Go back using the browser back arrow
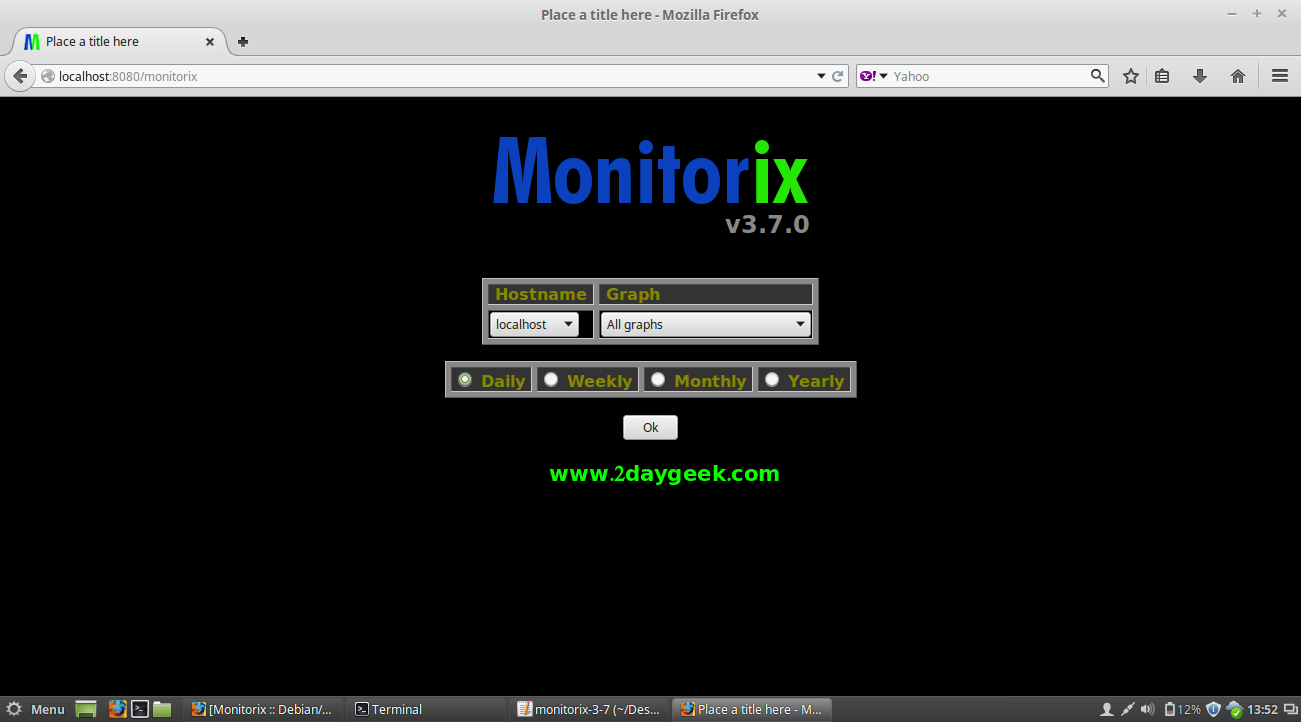This screenshot has height=722, width=1301. (x=19, y=76)
